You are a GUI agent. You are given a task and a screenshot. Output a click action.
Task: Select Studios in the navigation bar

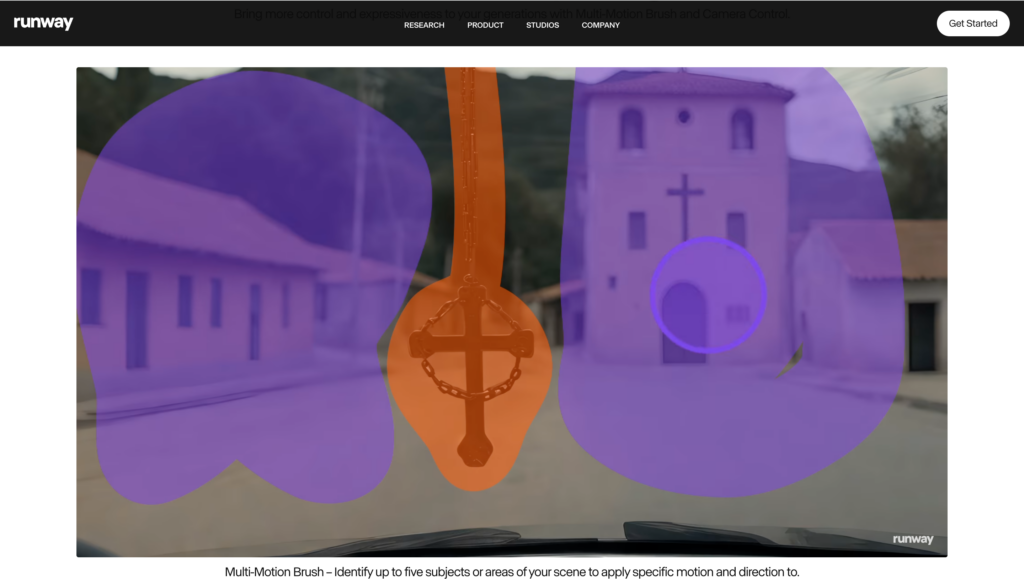point(542,25)
